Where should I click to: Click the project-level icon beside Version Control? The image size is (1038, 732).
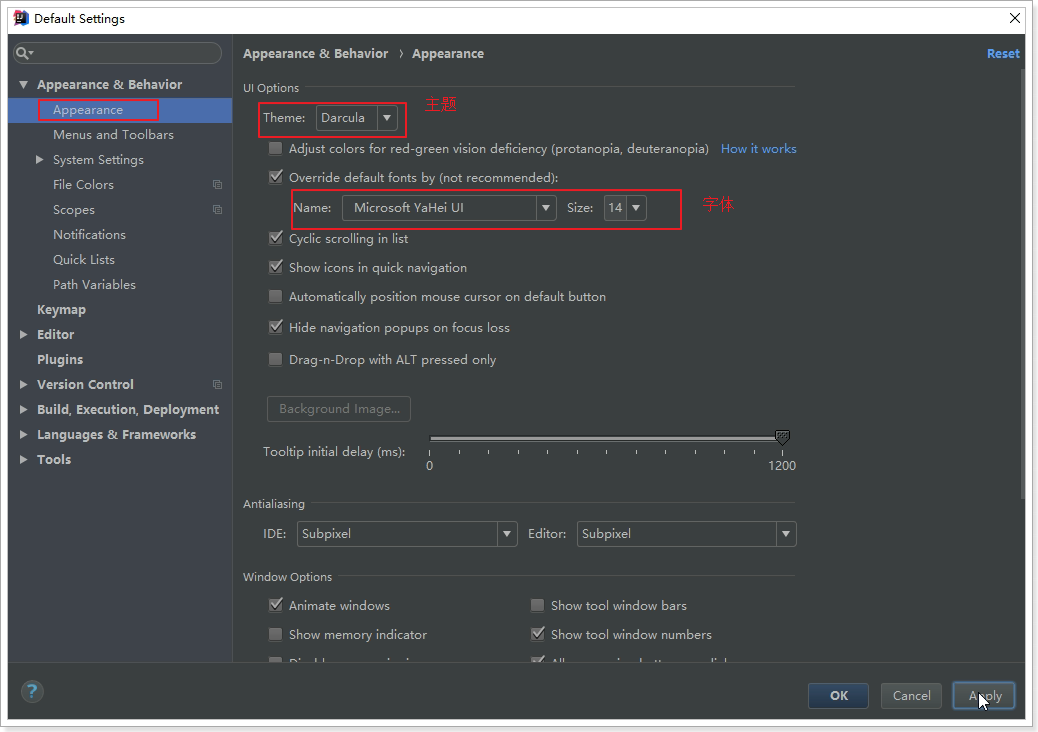217,385
